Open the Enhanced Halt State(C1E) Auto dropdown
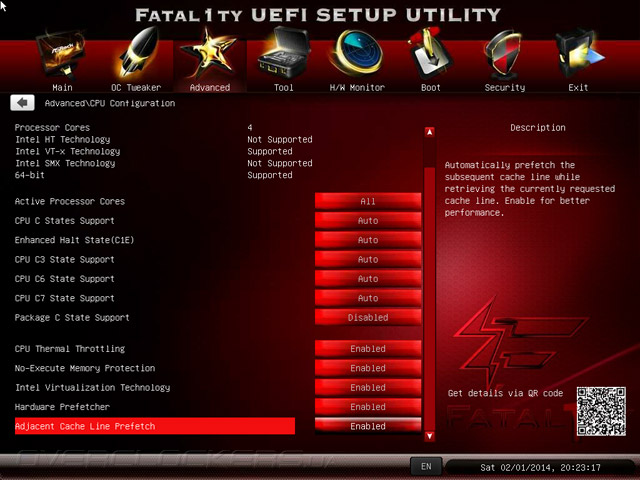The height and width of the screenshot is (480, 640). 368,240
